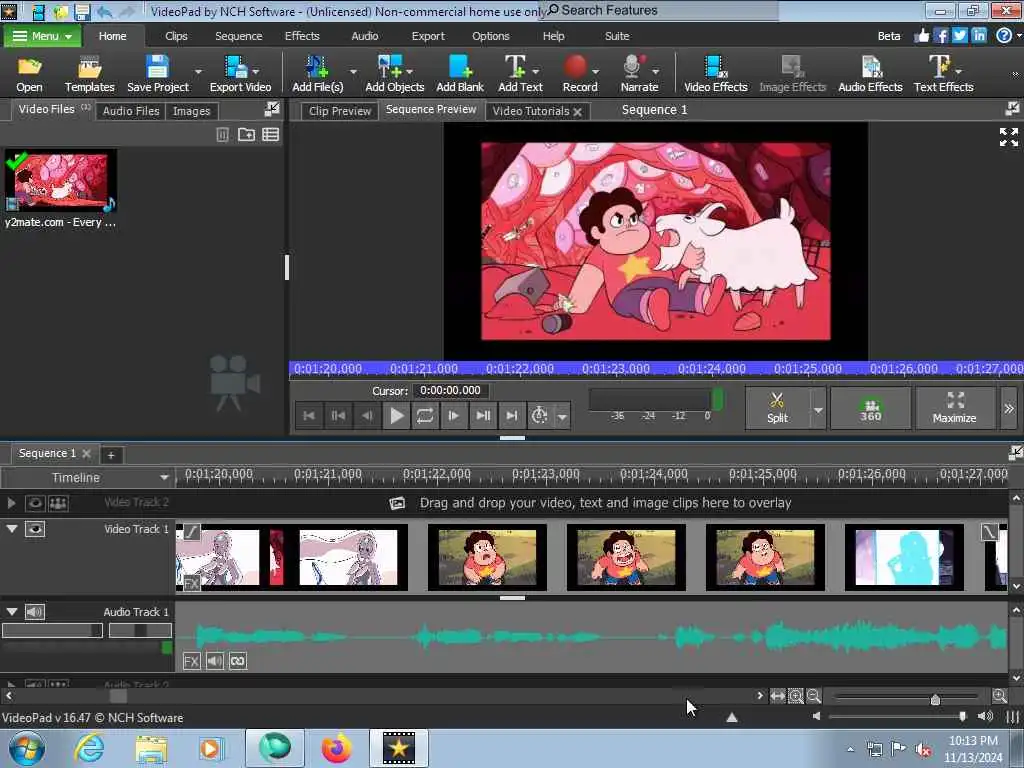Open the Templates tool
The image size is (1024, 768).
coord(89,74)
